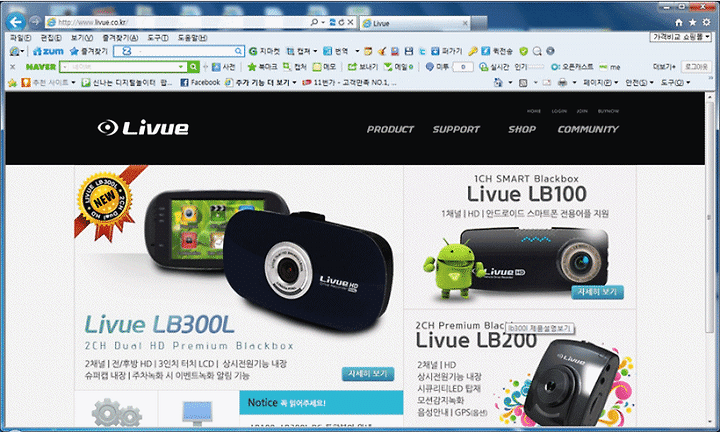Open the 파일(F) menu
The image size is (720, 432).
[21, 38]
